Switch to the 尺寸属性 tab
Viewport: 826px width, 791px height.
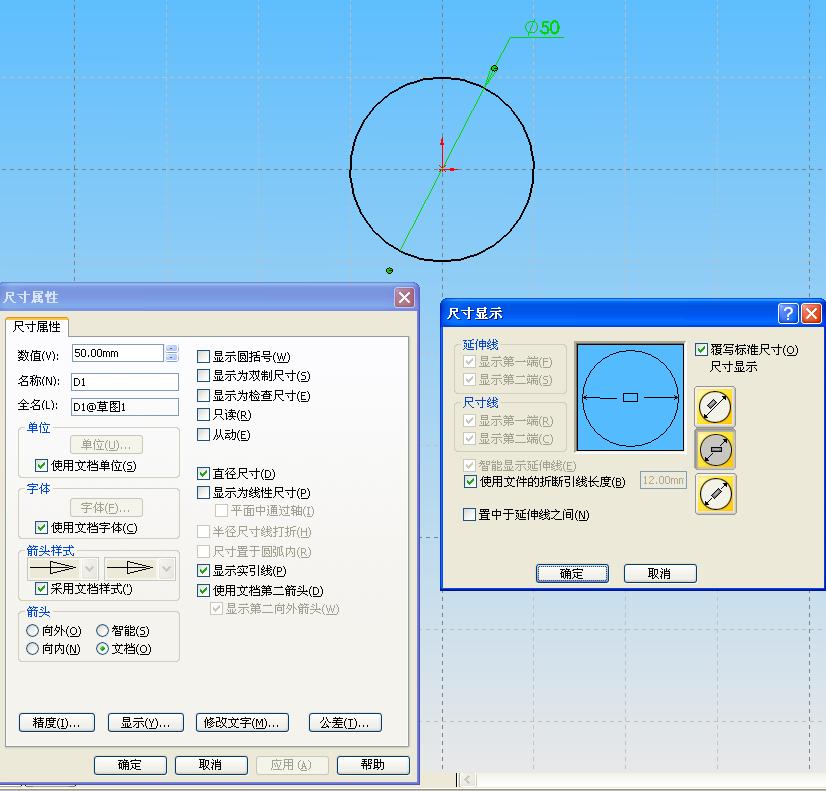point(36,327)
